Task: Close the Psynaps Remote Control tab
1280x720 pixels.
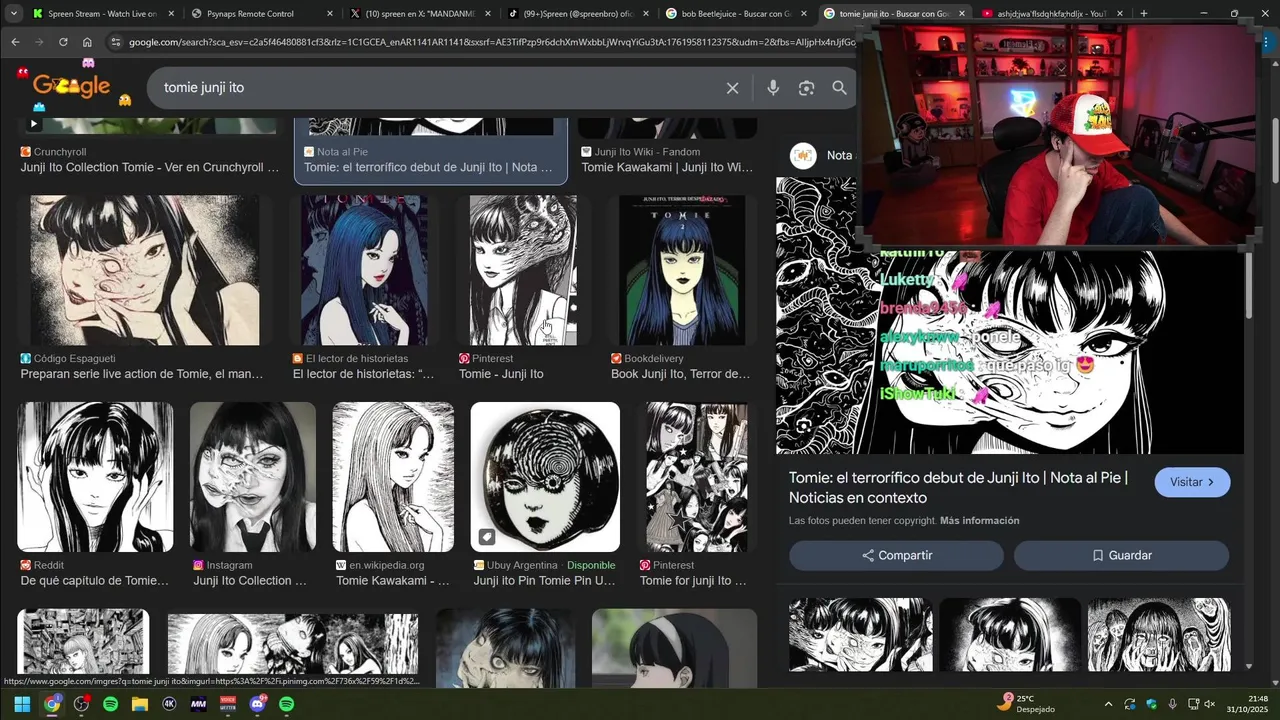Action: (x=329, y=14)
